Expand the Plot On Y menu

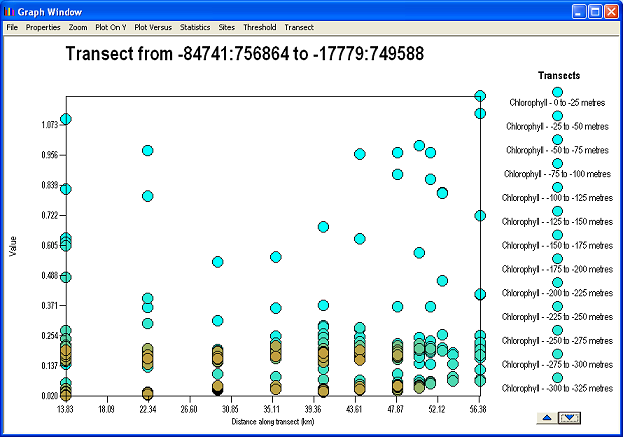click(111, 27)
